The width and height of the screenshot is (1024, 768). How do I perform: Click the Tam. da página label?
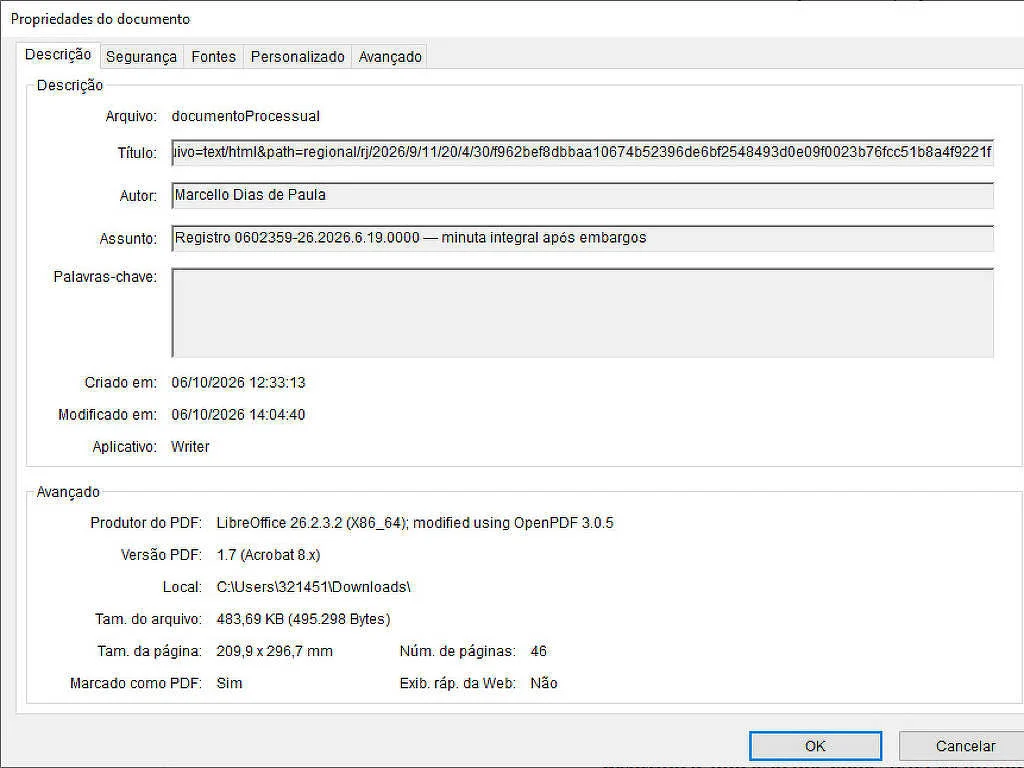[150, 651]
